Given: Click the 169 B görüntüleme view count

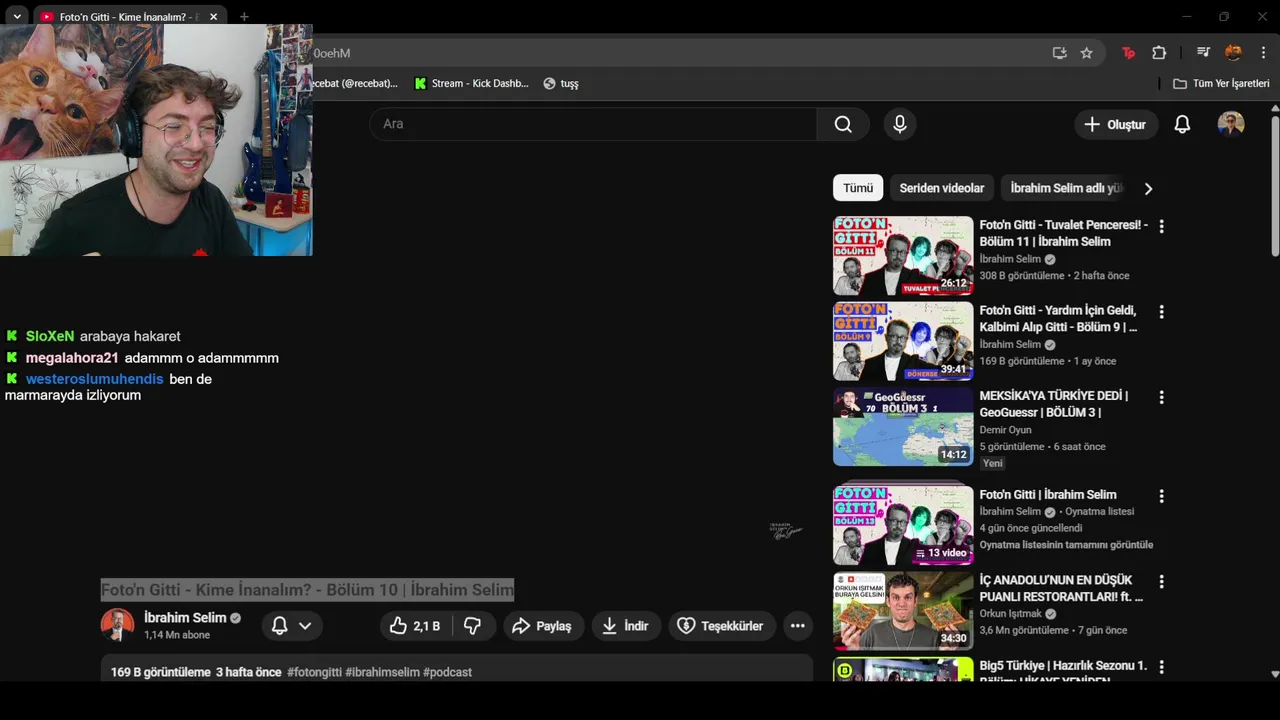Looking at the screenshot, I should [161, 672].
